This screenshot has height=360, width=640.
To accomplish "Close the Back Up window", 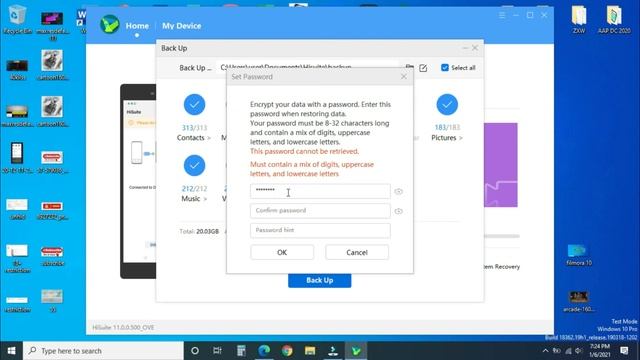I will click(x=475, y=48).
